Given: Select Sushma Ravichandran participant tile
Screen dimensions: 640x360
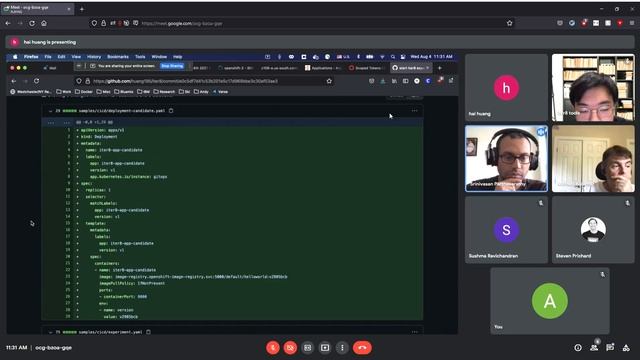Looking at the screenshot, I should tap(506, 230).
